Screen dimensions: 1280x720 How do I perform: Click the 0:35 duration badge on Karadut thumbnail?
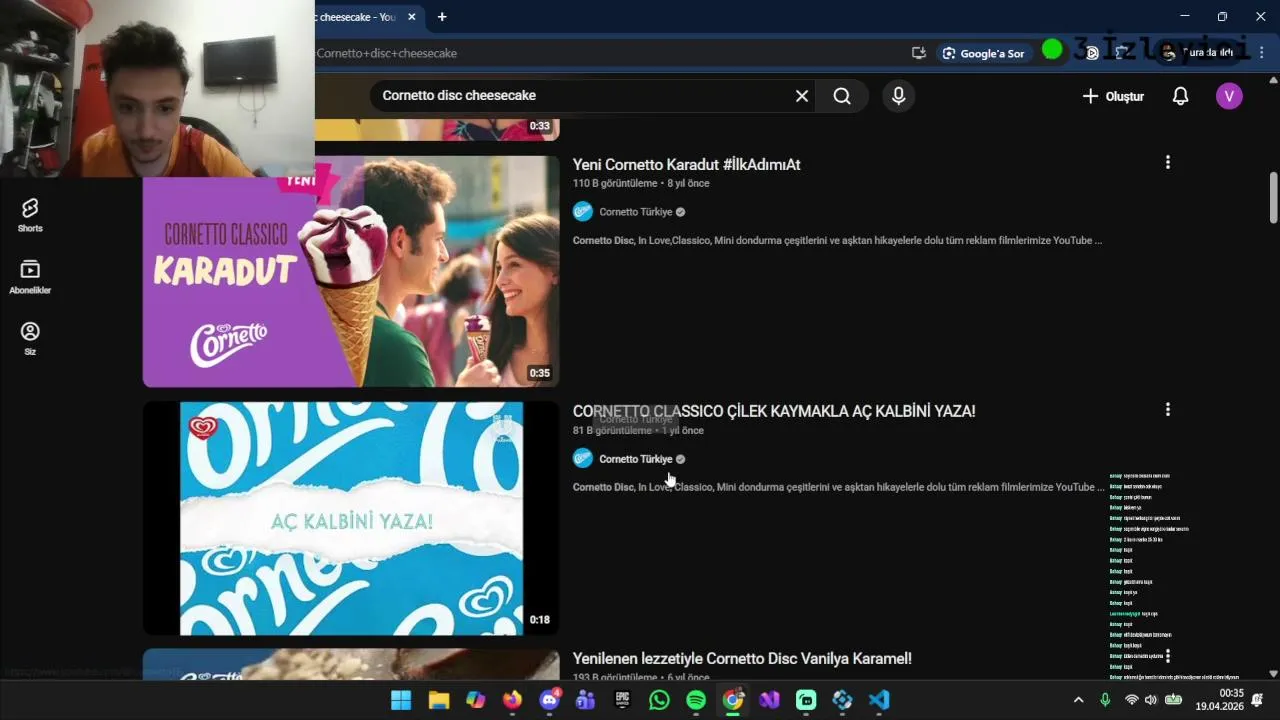pyautogui.click(x=540, y=373)
